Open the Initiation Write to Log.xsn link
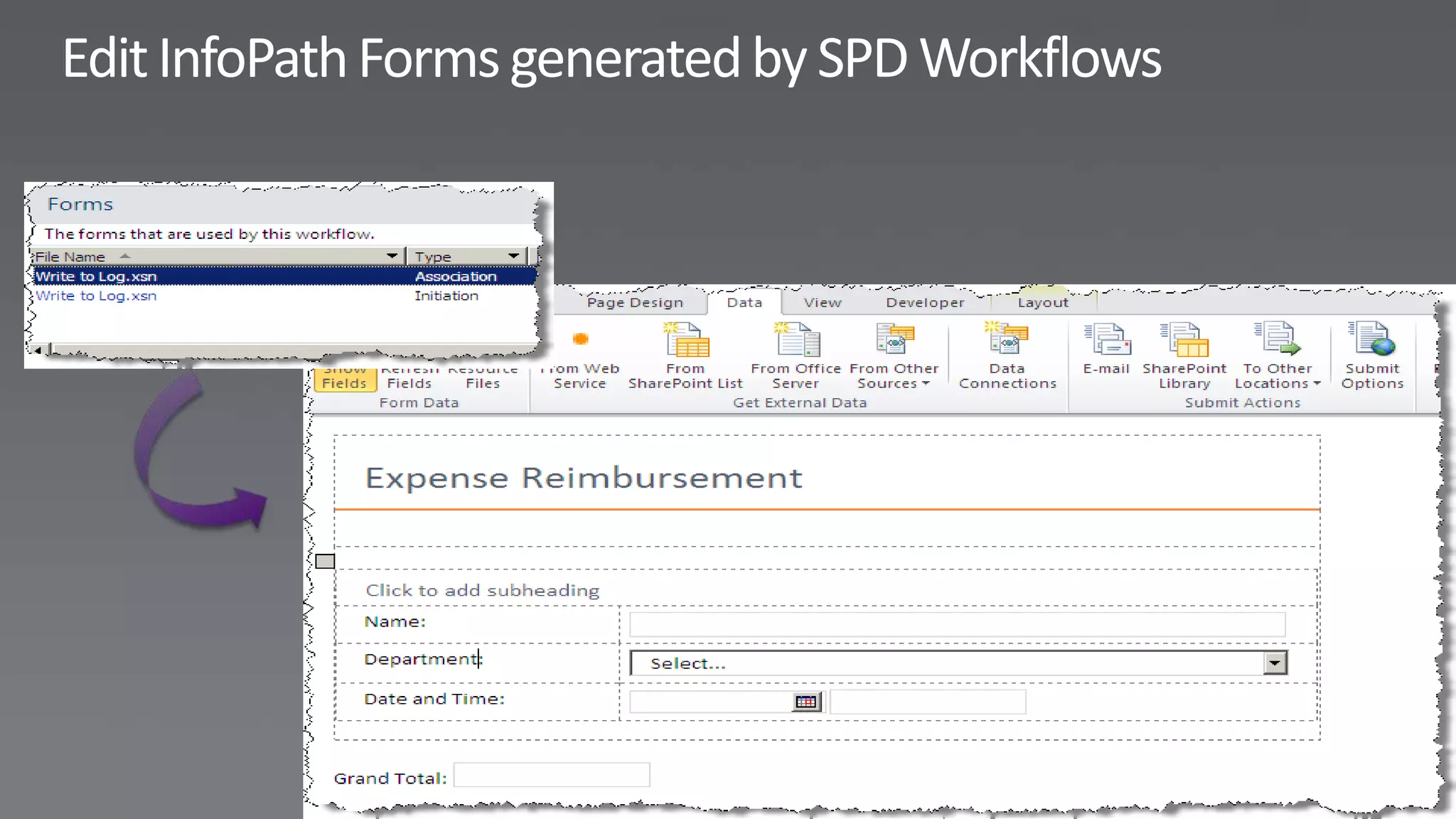The image size is (1456, 819). pos(96,296)
